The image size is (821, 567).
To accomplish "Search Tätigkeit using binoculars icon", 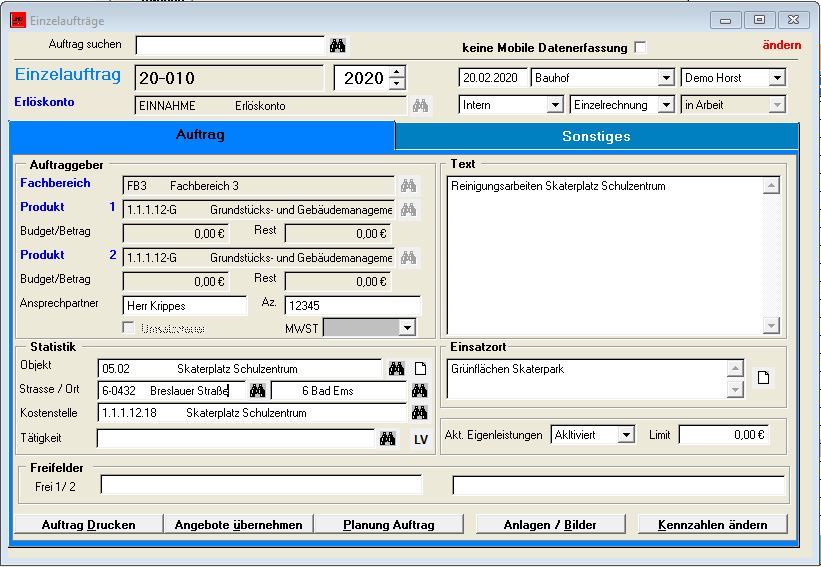I will click(388, 439).
